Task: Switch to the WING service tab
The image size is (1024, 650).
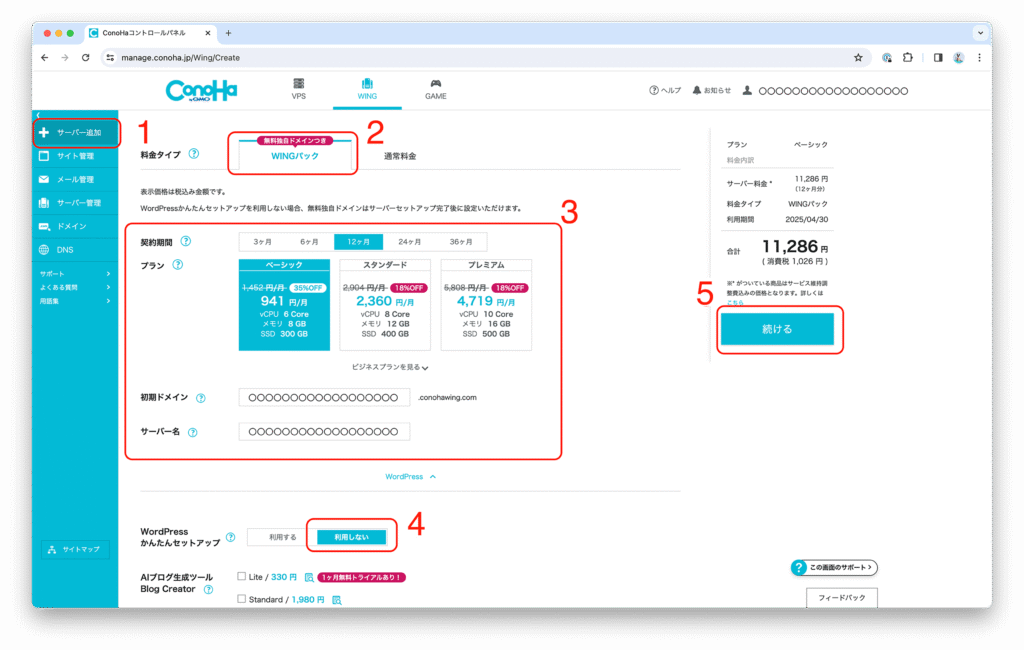Action: click(x=367, y=89)
